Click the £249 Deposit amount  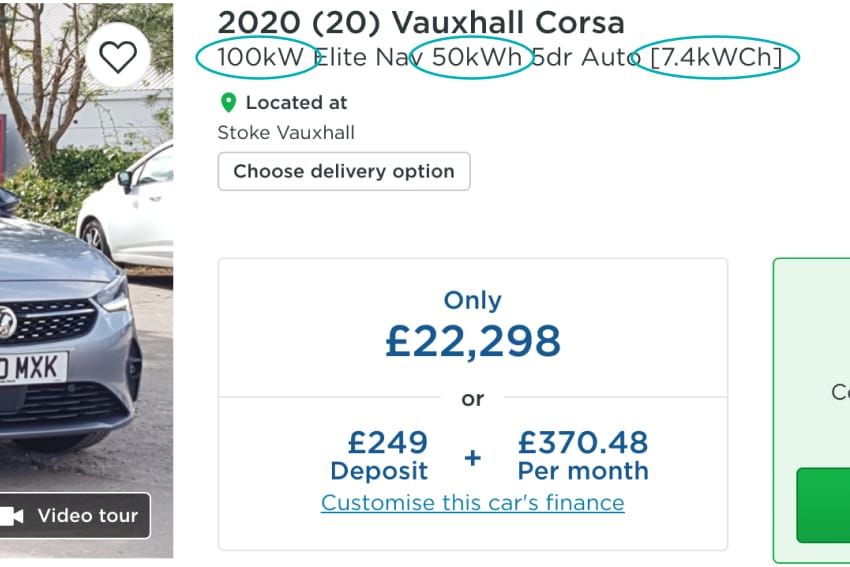coord(379,455)
